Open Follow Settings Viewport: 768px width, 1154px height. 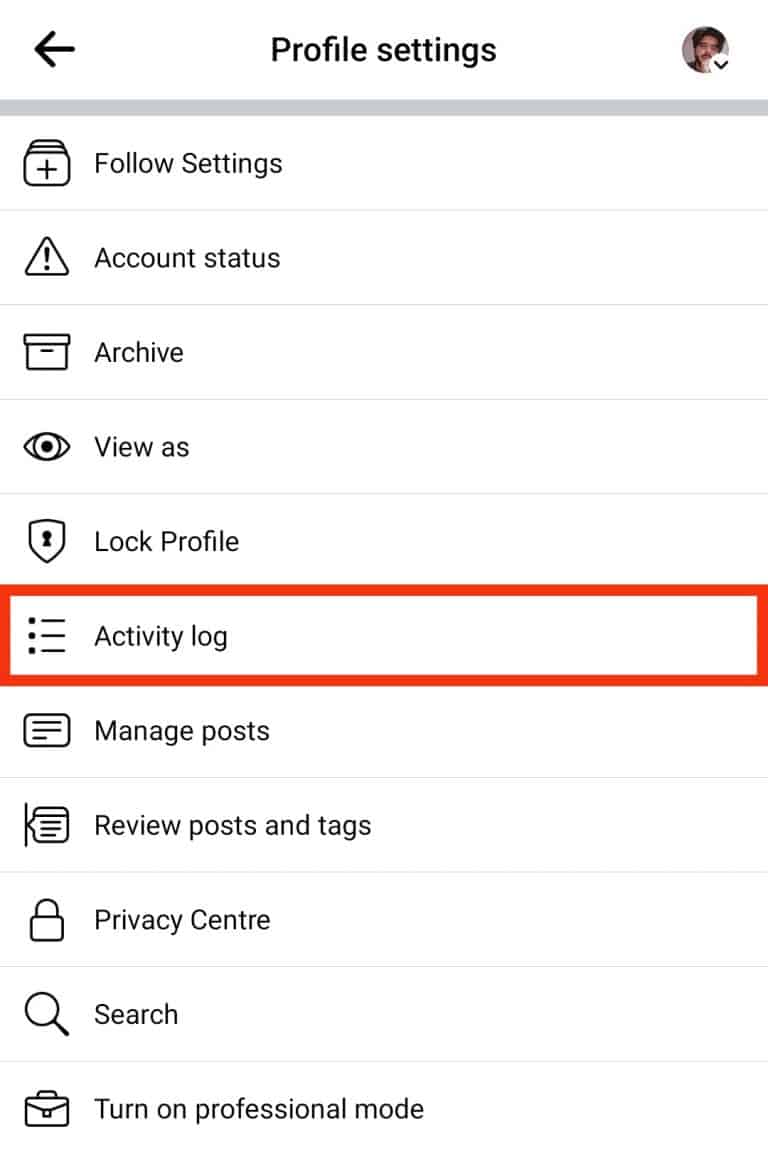point(188,164)
